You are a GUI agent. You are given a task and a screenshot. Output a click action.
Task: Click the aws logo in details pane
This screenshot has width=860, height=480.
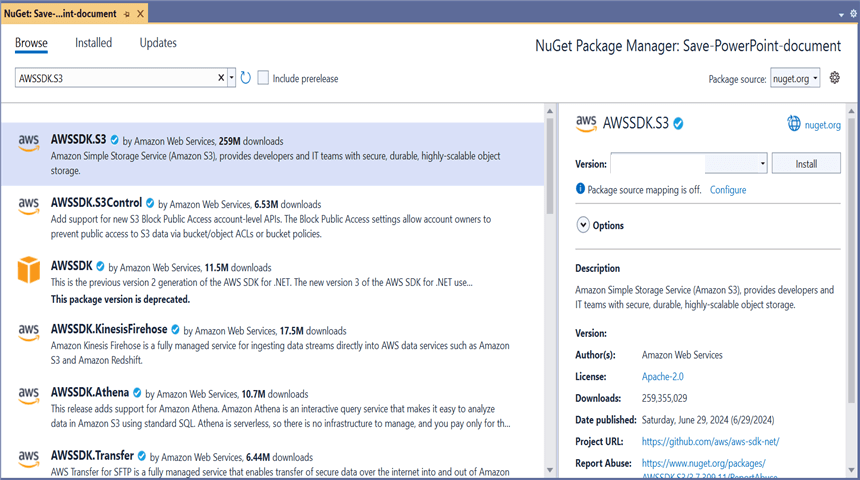coord(586,123)
